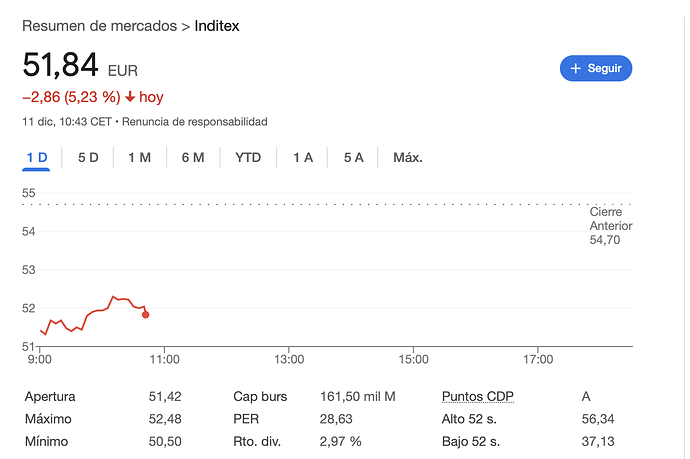This screenshot has width=690, height=459.
Task: Switch to the 5 D tab
Action: [88, 158]
